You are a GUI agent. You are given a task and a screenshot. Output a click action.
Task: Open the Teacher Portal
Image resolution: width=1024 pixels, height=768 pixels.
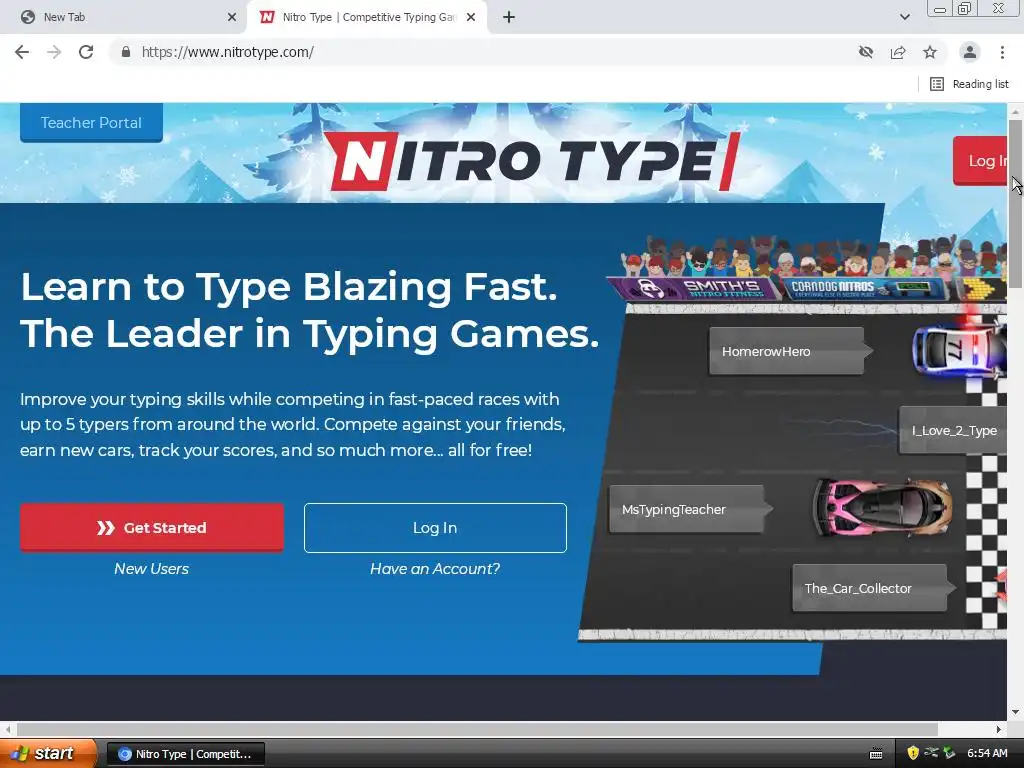91,122
